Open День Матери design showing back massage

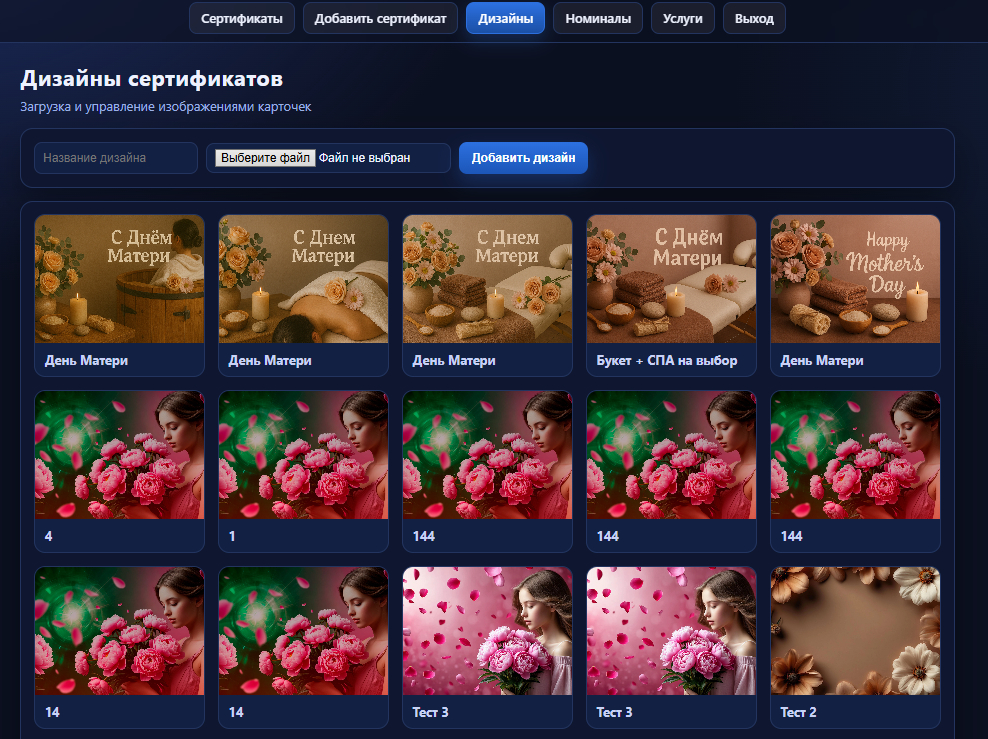point(304,295)
